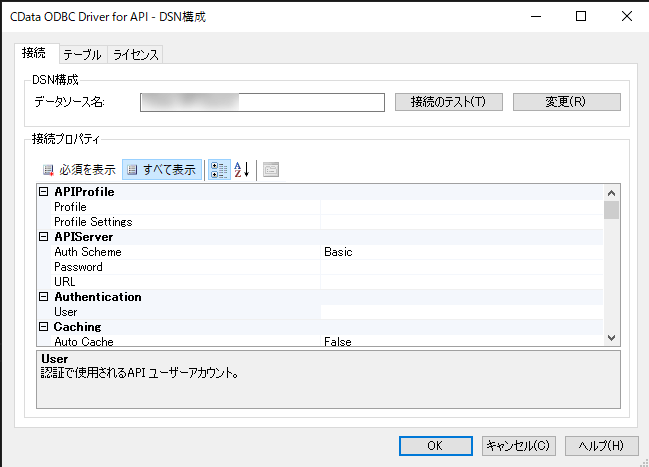The width and height of the screenshot is (649, 467).
Task: Click the User property value field
Action: (462, 312)
